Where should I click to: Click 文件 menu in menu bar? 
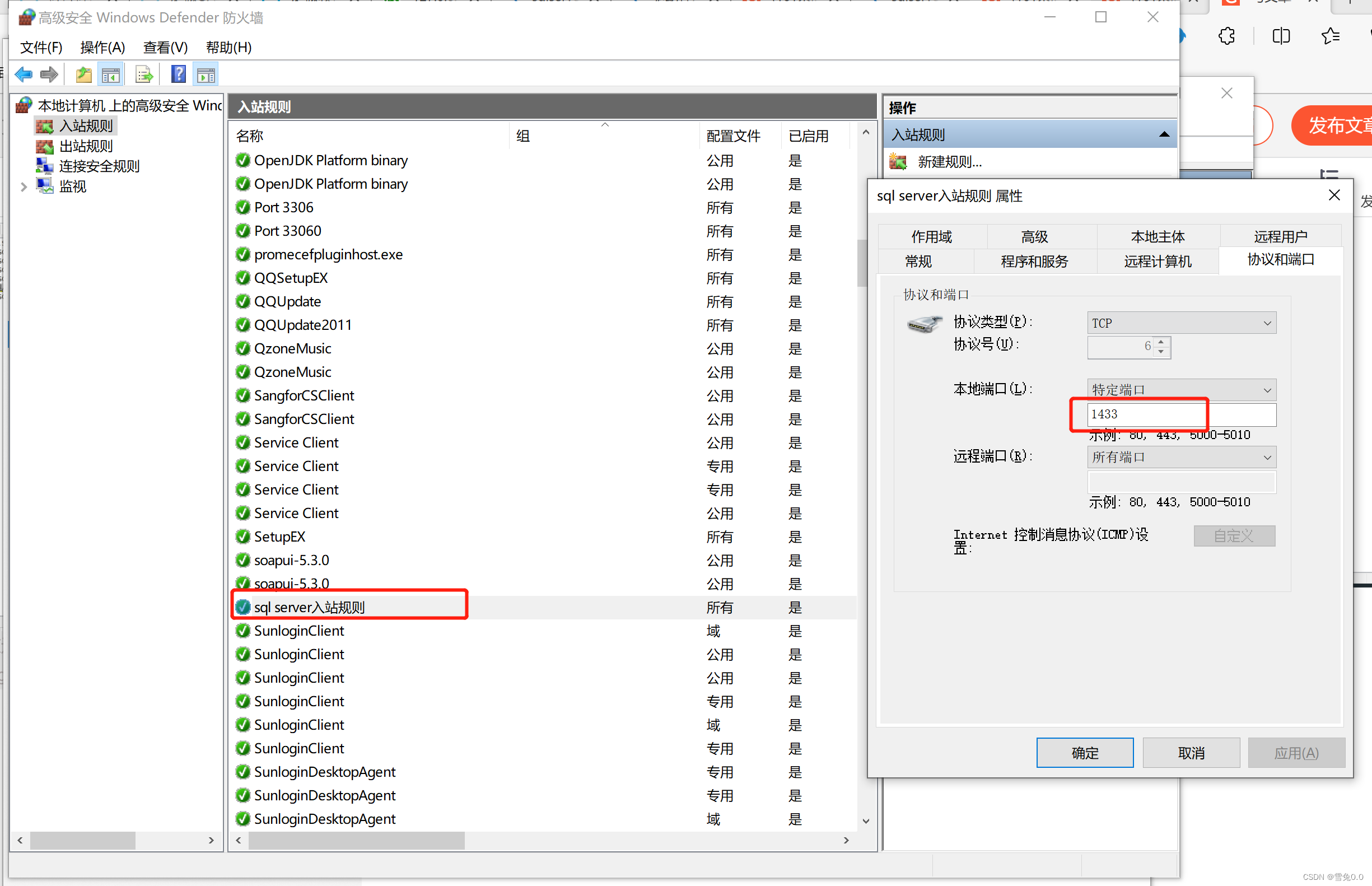(40, 46)
